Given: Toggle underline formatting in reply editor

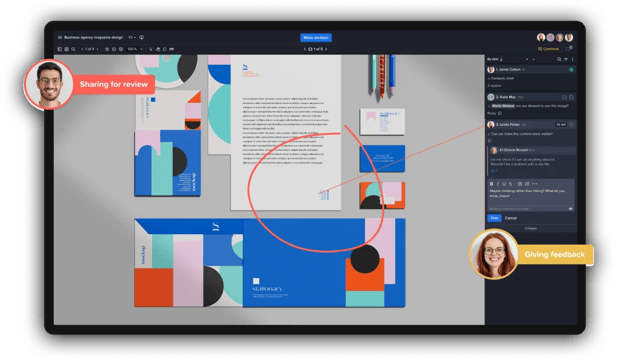Looking at the screenshot, I should coord(504,184).
